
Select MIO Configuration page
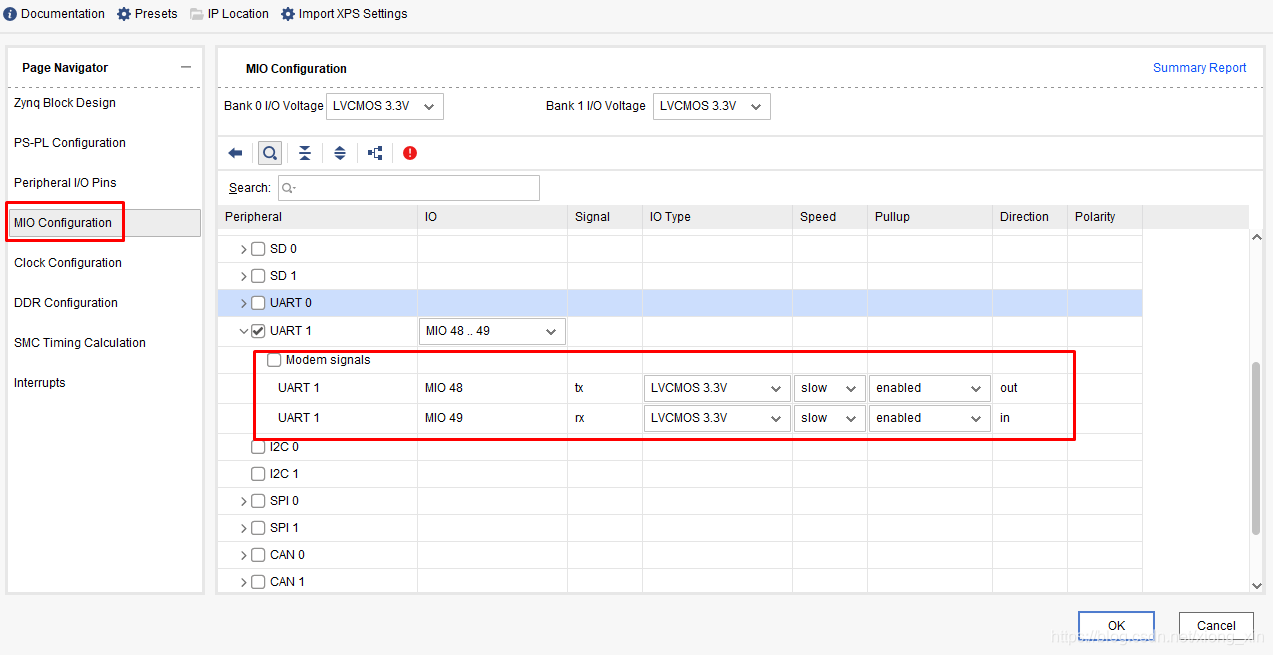click(x=104, y=223)
